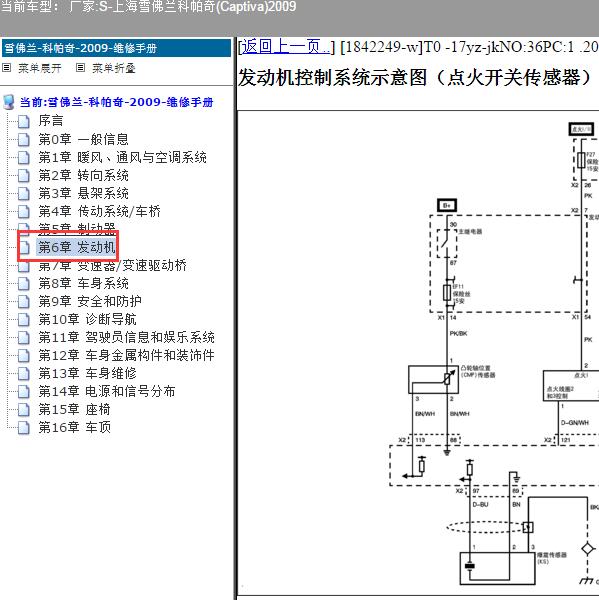Click document icon beside 第11章 驾驶员信息
The image size is (599, 600).
24,338
